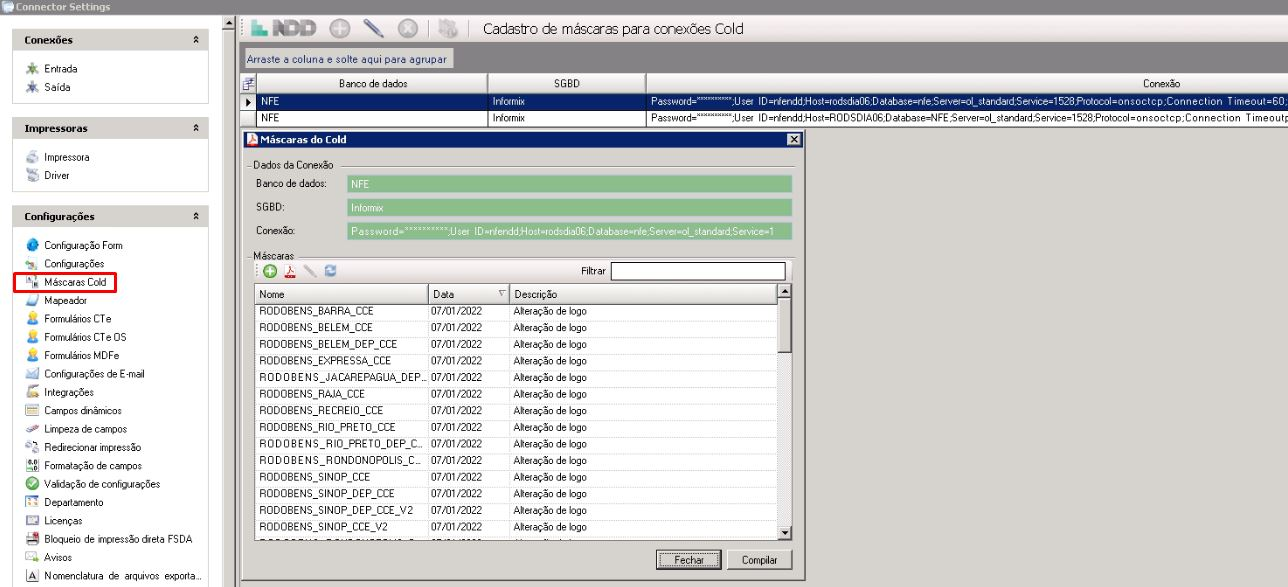Click the red PDF icon in Máscaras toolbar
This screenshot has height=587, width=1288.
click(290, 271)
